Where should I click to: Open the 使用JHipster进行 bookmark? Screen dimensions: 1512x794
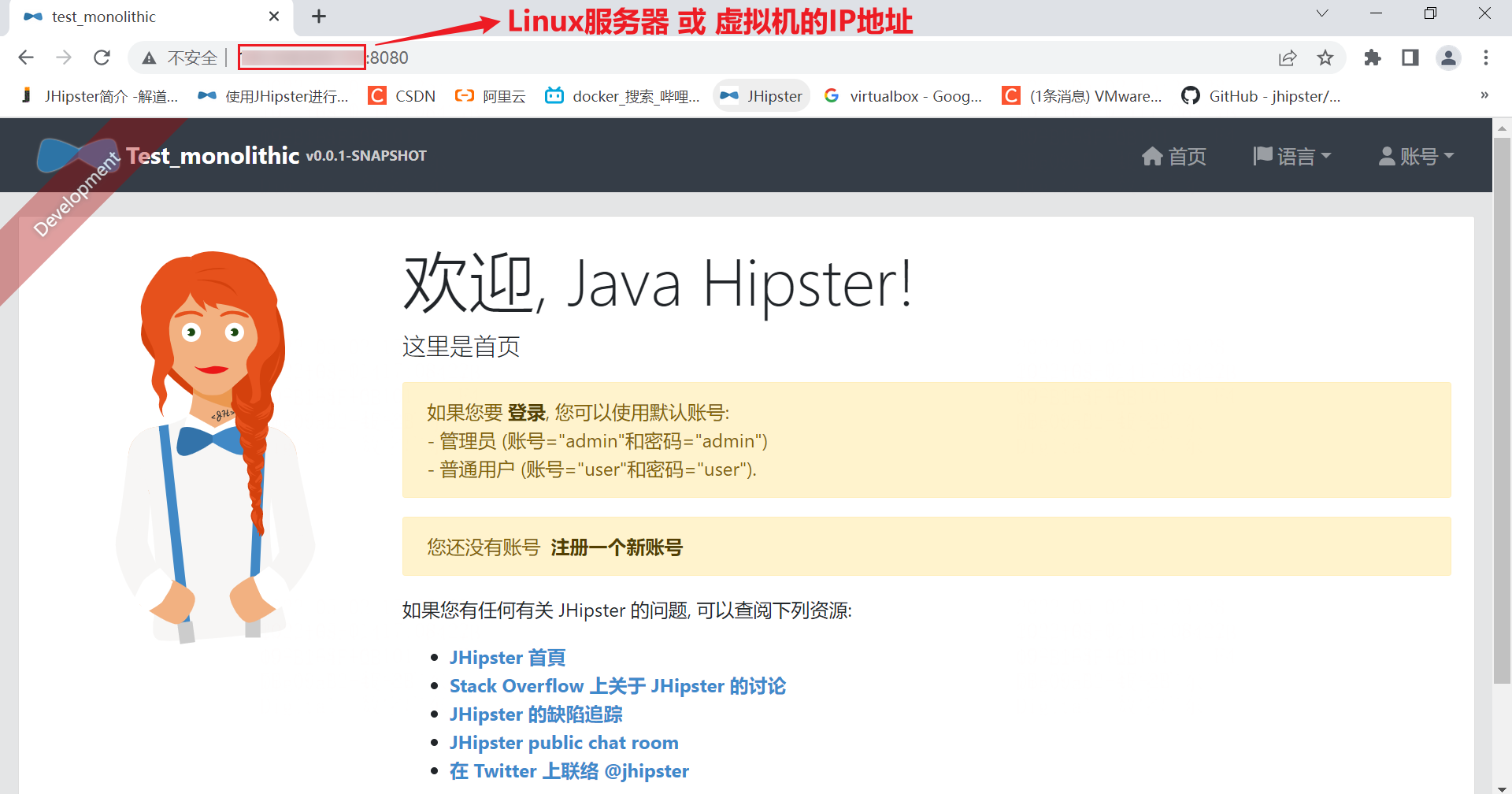point(273,96)
